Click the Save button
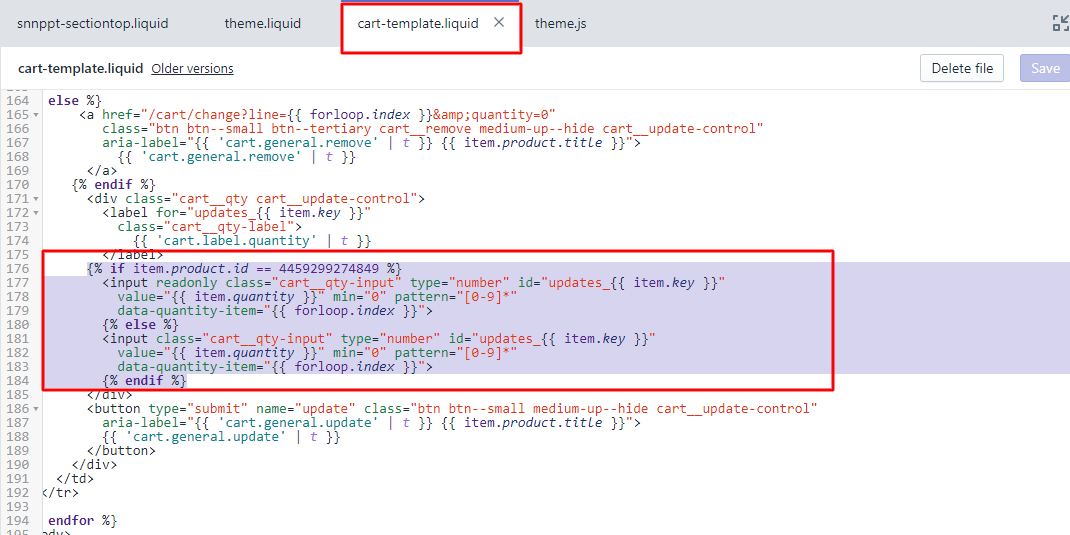This screenshot has width=1070, height=535. tap(1045, 69)
